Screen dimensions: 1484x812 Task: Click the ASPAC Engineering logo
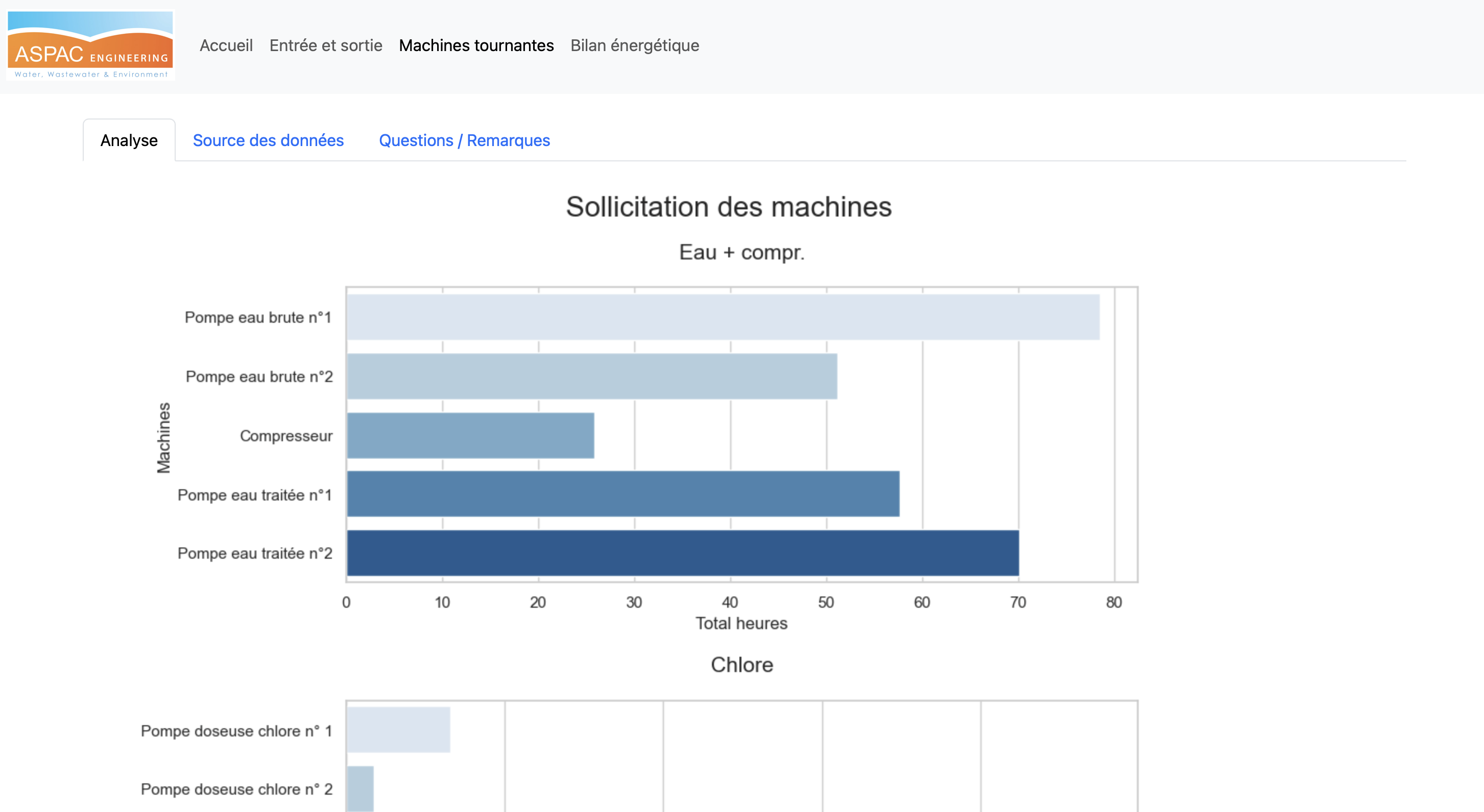[x=90, y=45]
